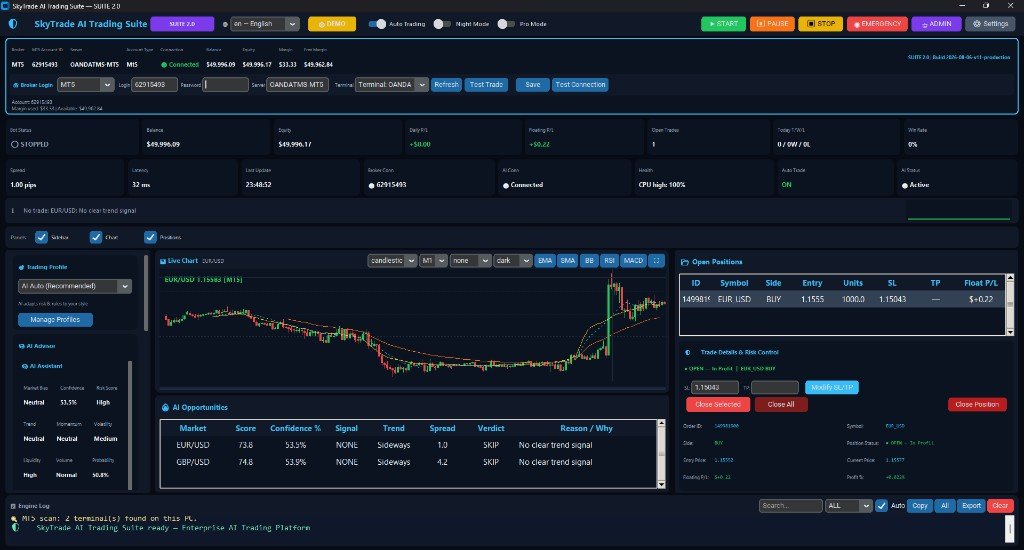This screenshot has height=550, width=1024.
Task: Open the candlestick chart type dropdown
Action: point(392,261)
